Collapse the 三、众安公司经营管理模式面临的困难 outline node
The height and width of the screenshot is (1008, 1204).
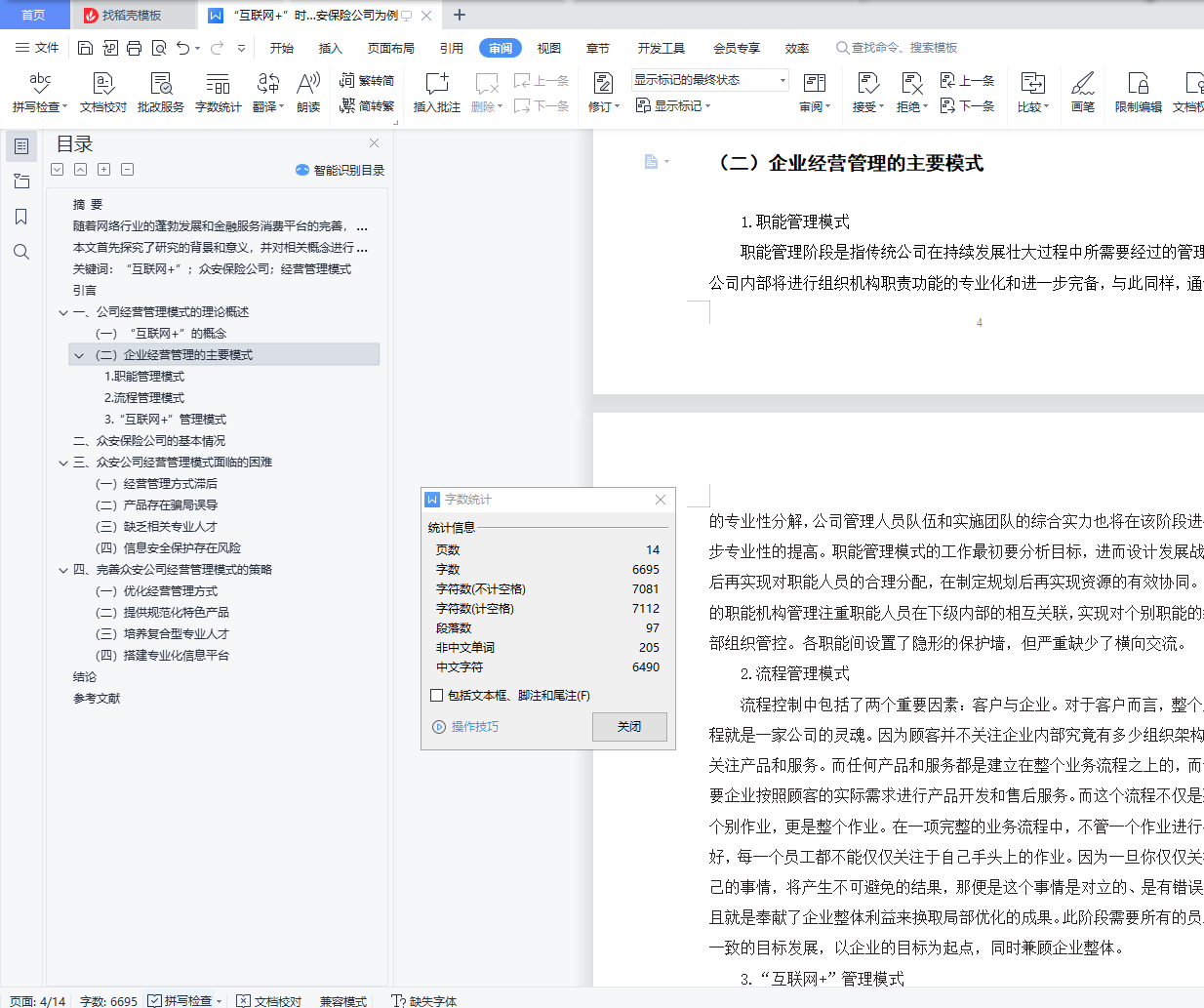(63, 463)
